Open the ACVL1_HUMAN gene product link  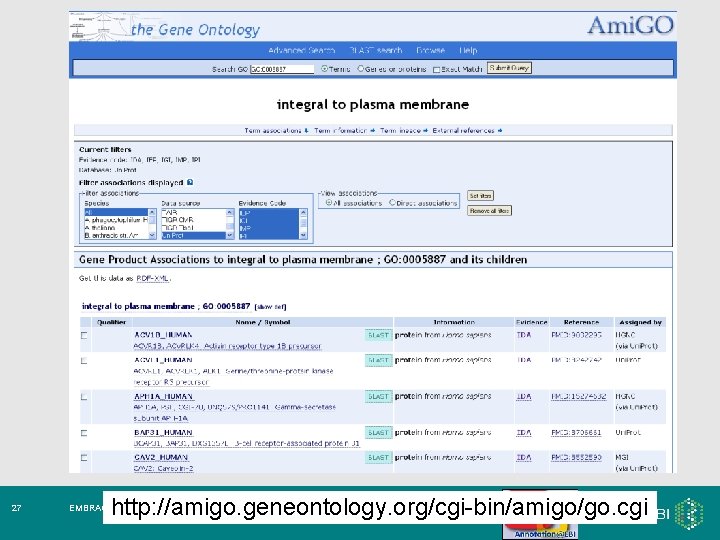163,360
